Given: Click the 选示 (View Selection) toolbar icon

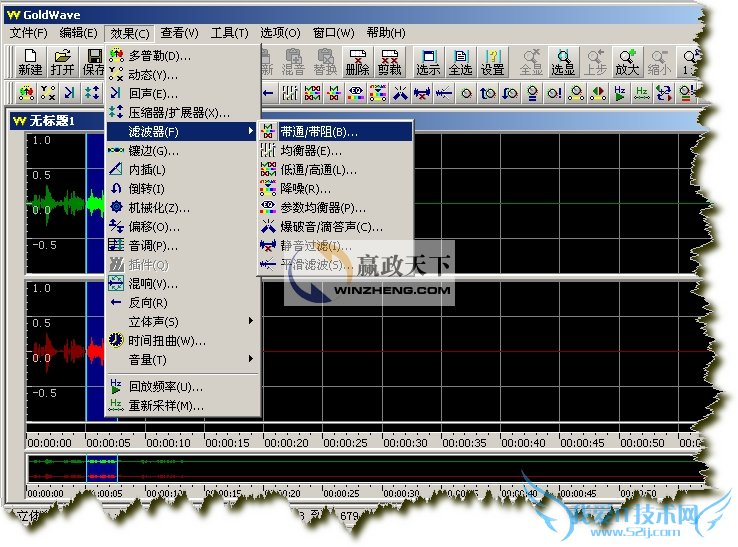Looking at the screenshot, I should [428, 61].
